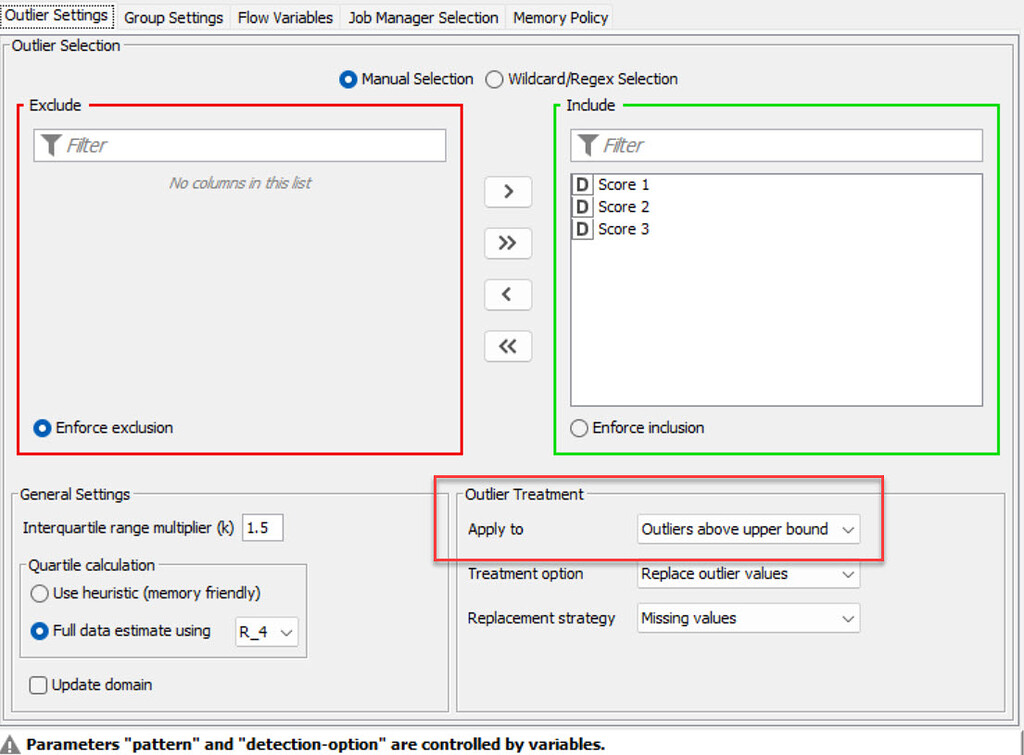The image size is (1024, 755).
Task: Move all columns to Include list
Action: tap(508, 243)
